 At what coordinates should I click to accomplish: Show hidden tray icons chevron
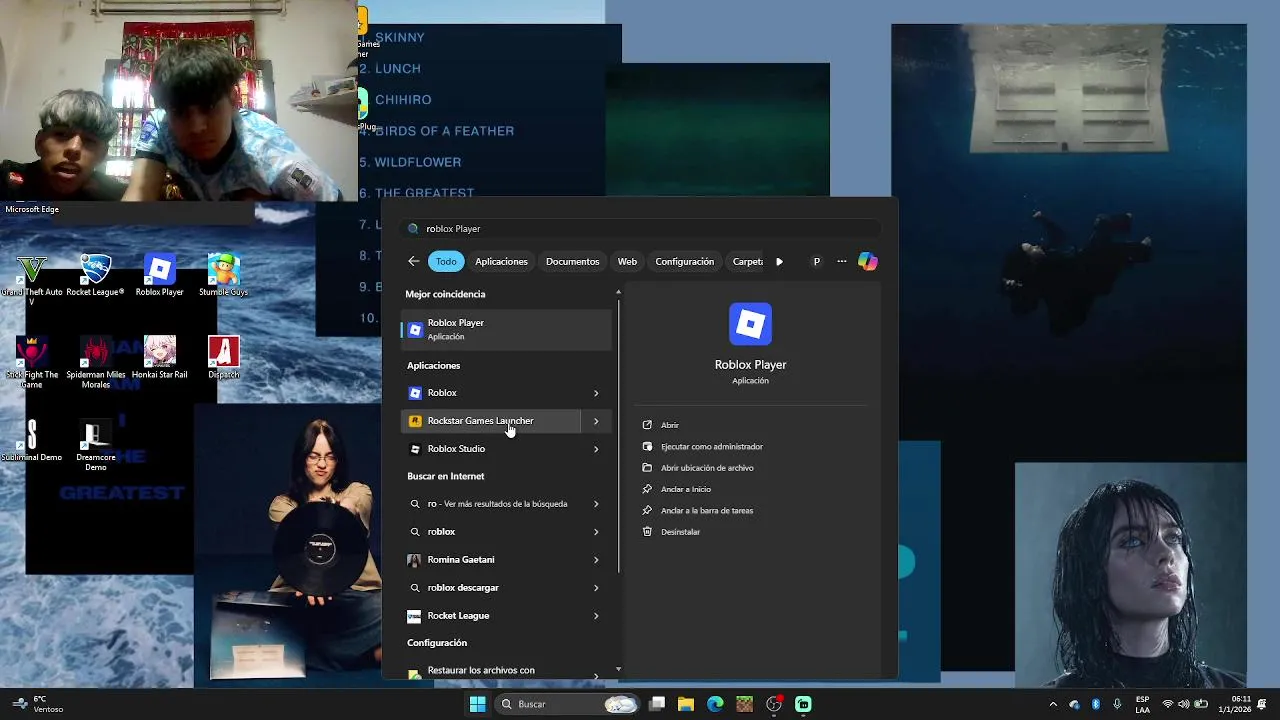point(1053,704)
